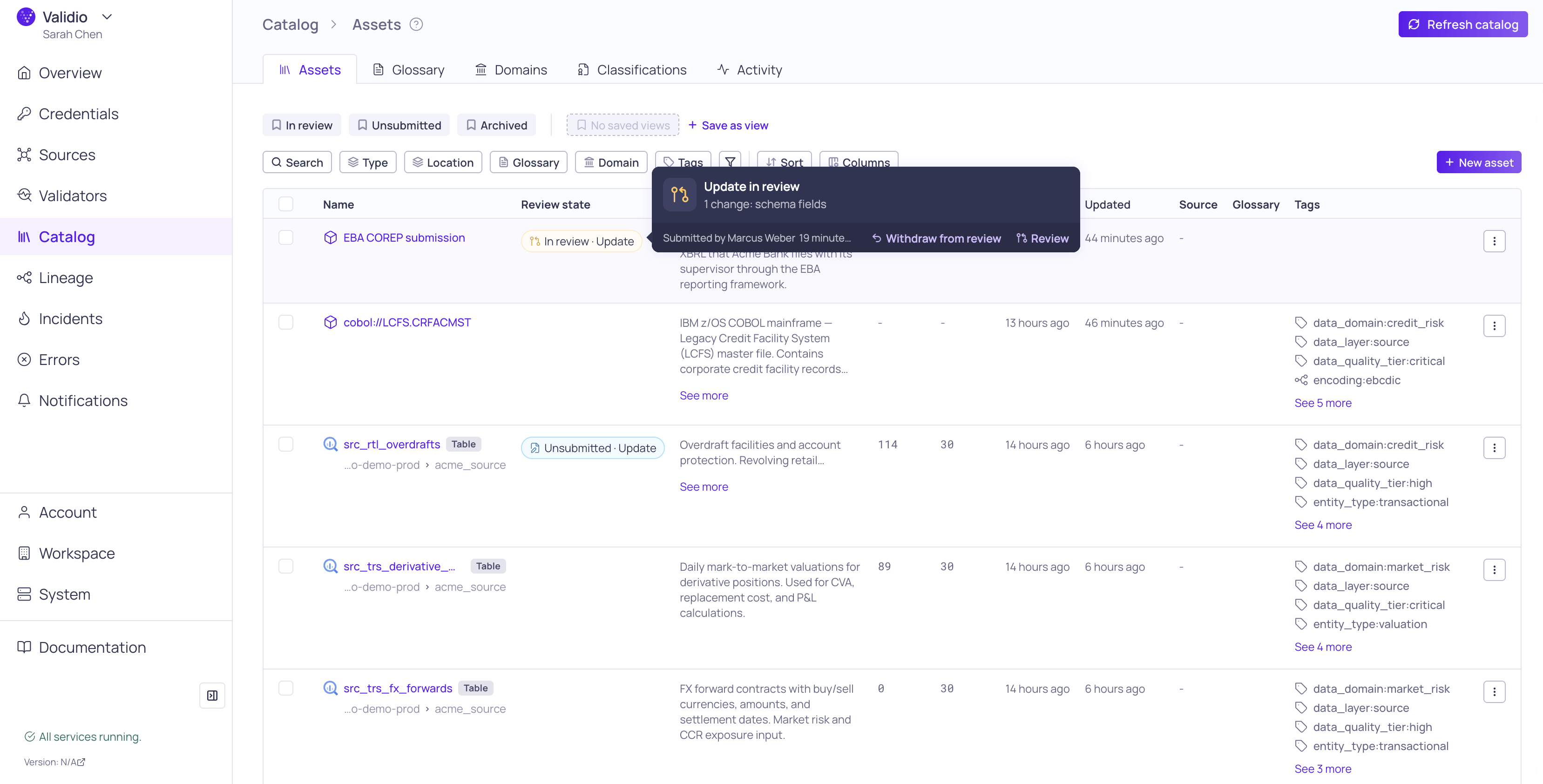
Task: Expand See more under cobol description
Action: [x=704, y=395]
